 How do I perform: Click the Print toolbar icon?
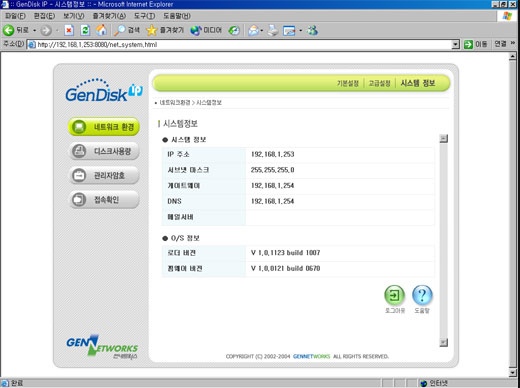pyautogui.click(x=273, y=31)
